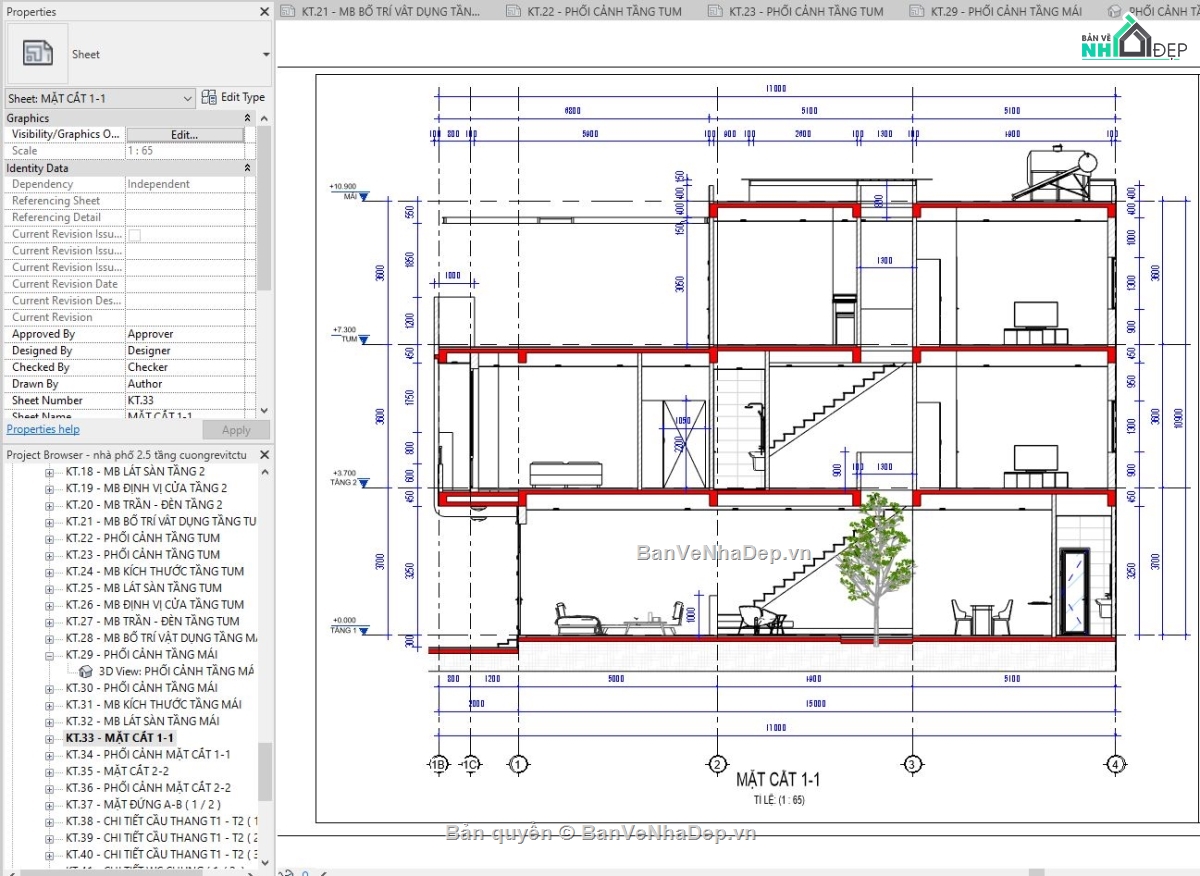Expand the KT.24 tree node
Viewport: 1200px width, 876px height.
coord(50,571)
